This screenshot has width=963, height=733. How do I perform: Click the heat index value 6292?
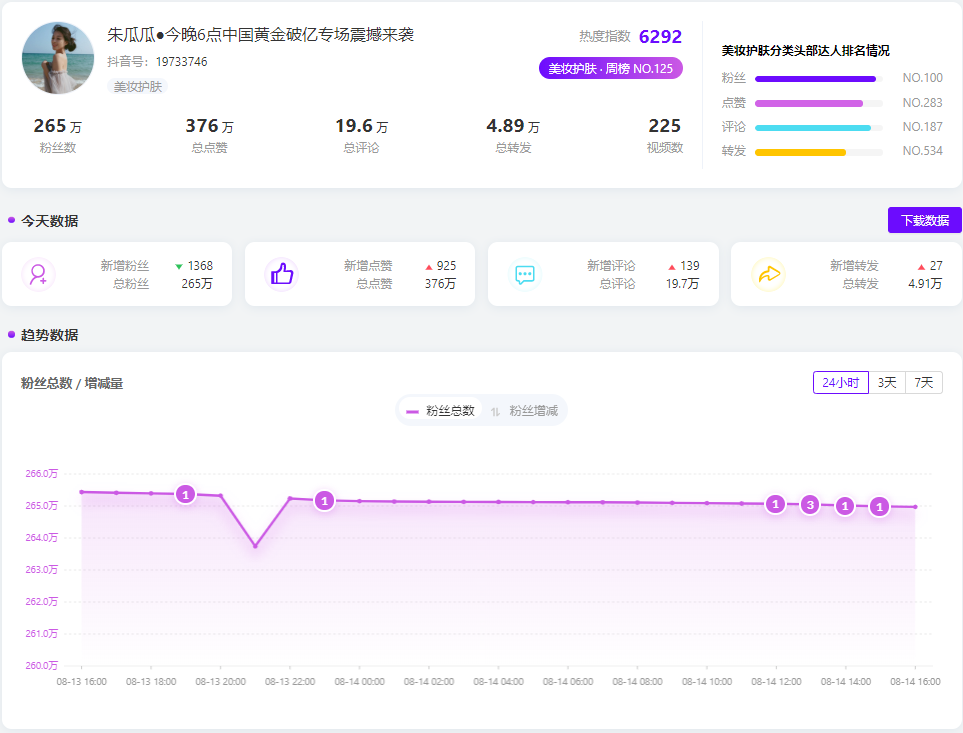tap(662, 37)
